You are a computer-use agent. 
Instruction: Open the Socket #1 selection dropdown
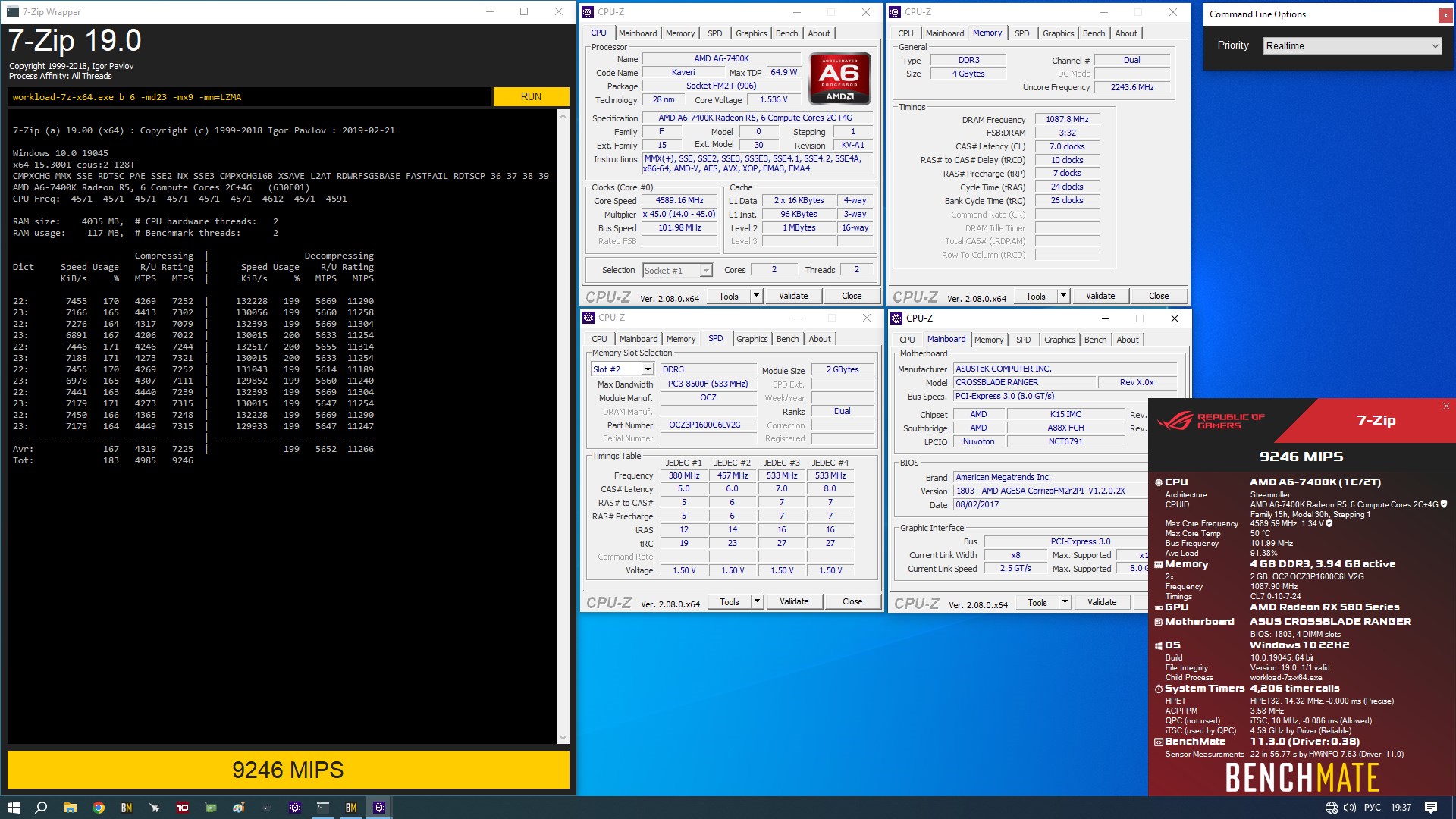[x=677, y=271]
